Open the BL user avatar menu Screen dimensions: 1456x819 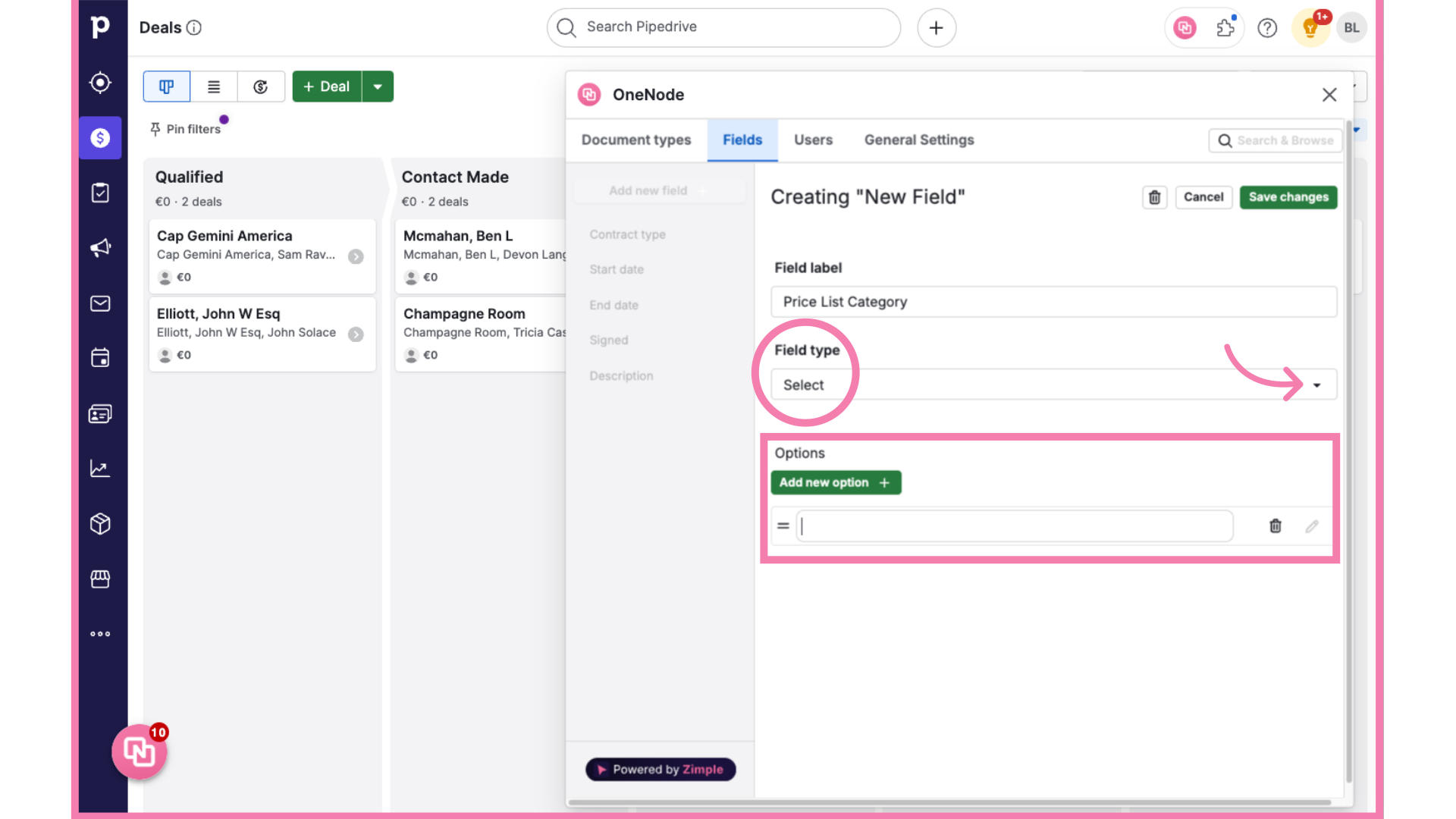1352,28
